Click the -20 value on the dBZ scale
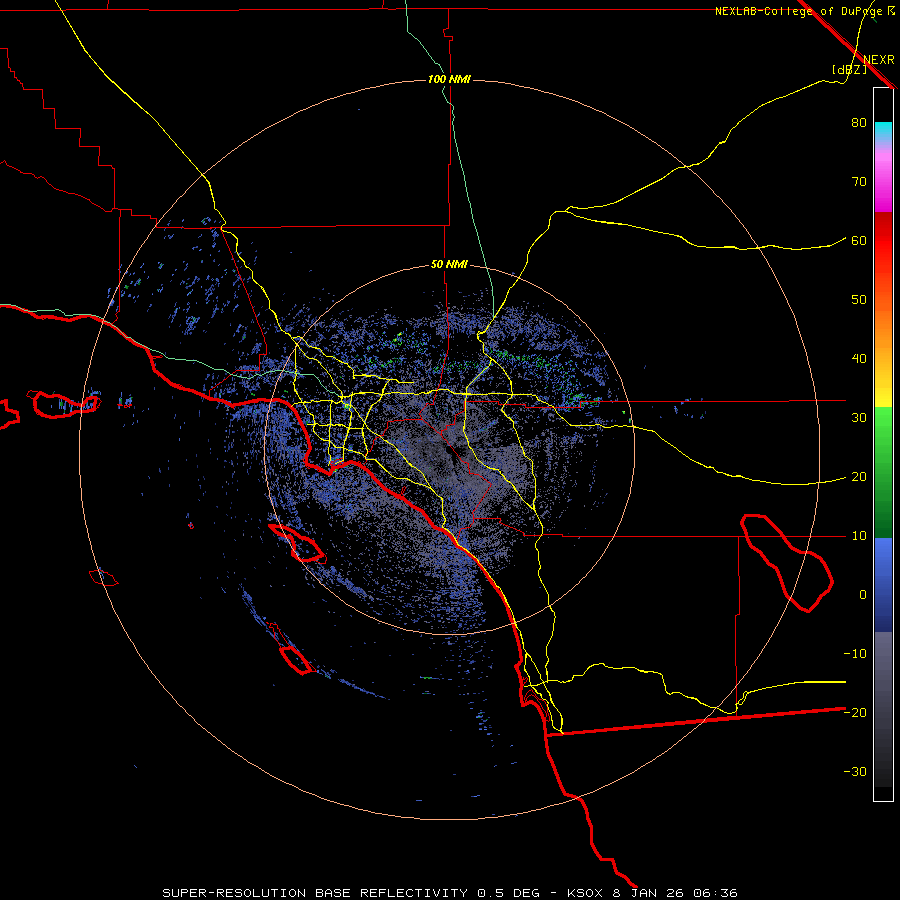 click(855, 712)
